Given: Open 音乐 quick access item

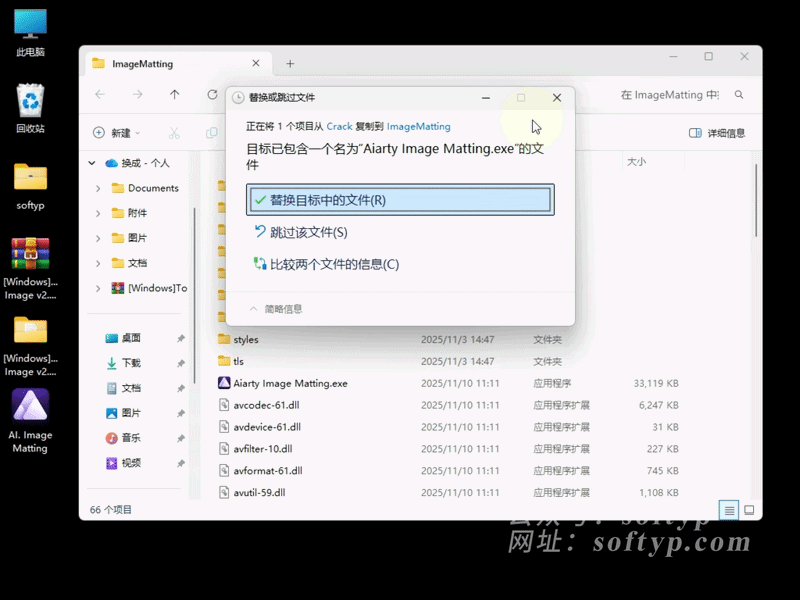Looking at the screenshot, I should [x=122, y=438].
